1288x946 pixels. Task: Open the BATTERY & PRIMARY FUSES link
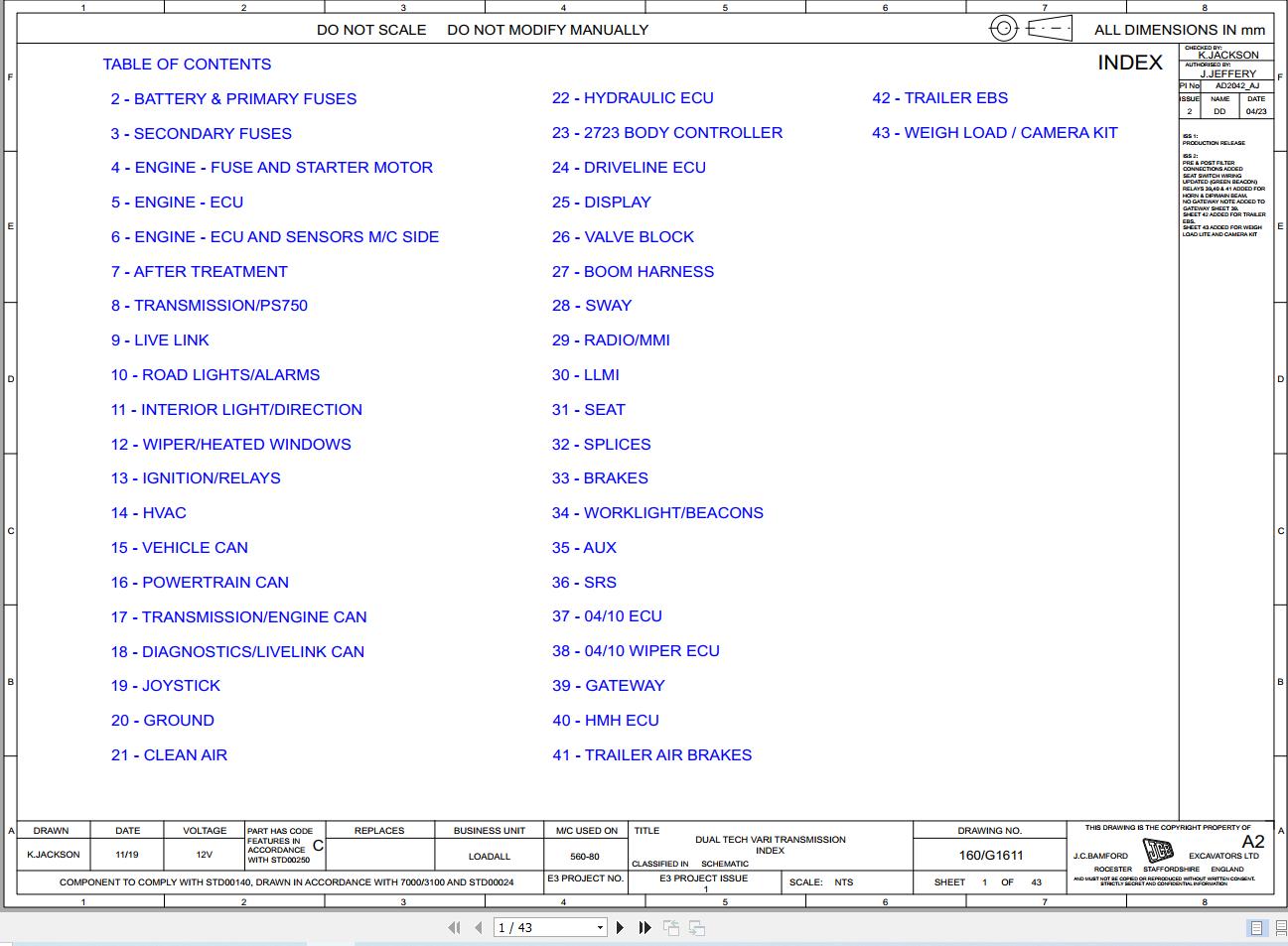pyautogui.click(x=233, y=98)
